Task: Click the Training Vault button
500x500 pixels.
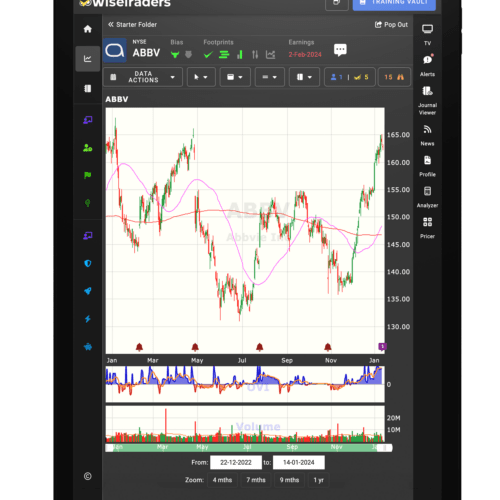Action: tap(394, 3)
